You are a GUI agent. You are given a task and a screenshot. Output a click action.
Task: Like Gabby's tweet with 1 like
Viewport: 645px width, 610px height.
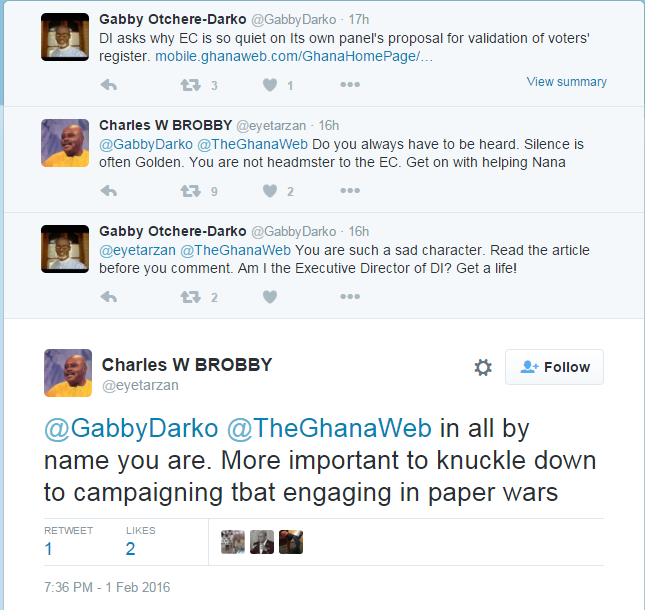[269, 85]
